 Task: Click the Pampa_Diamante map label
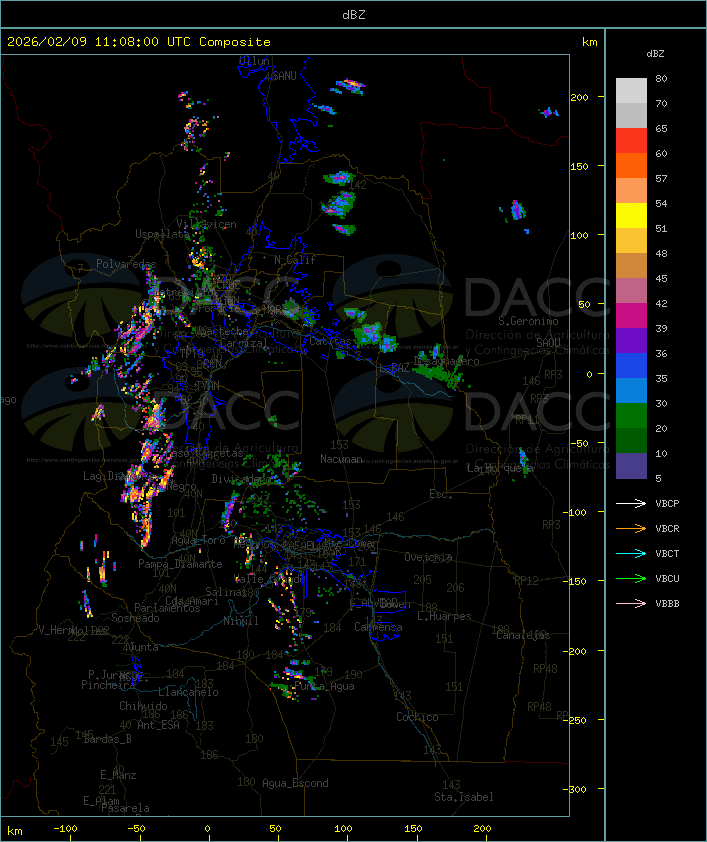pos(180,564)
